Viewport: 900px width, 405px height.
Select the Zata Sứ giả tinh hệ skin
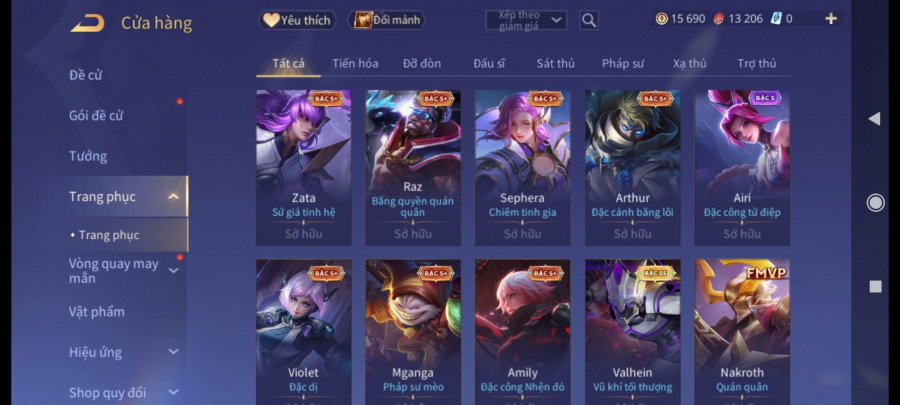pos(304,168)
